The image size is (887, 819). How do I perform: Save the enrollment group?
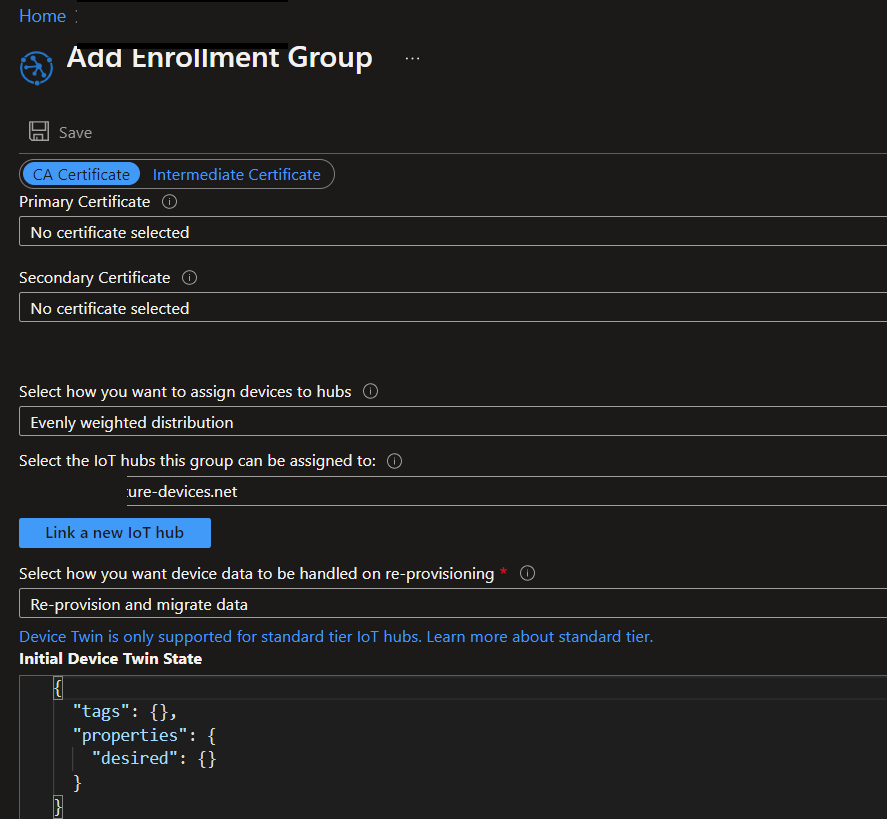click(x=58, y=131)
